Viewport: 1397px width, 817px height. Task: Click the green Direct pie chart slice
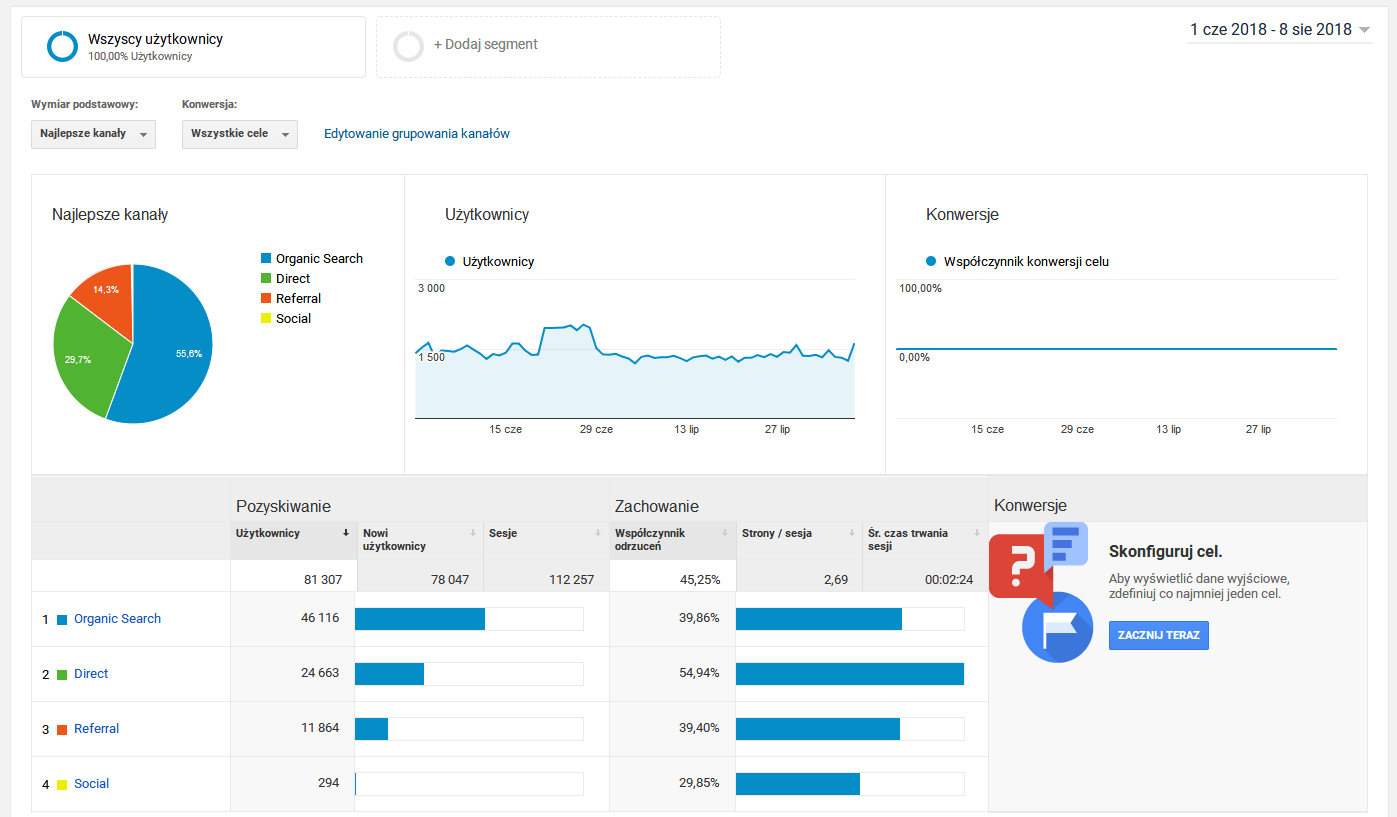coord(85,360)
